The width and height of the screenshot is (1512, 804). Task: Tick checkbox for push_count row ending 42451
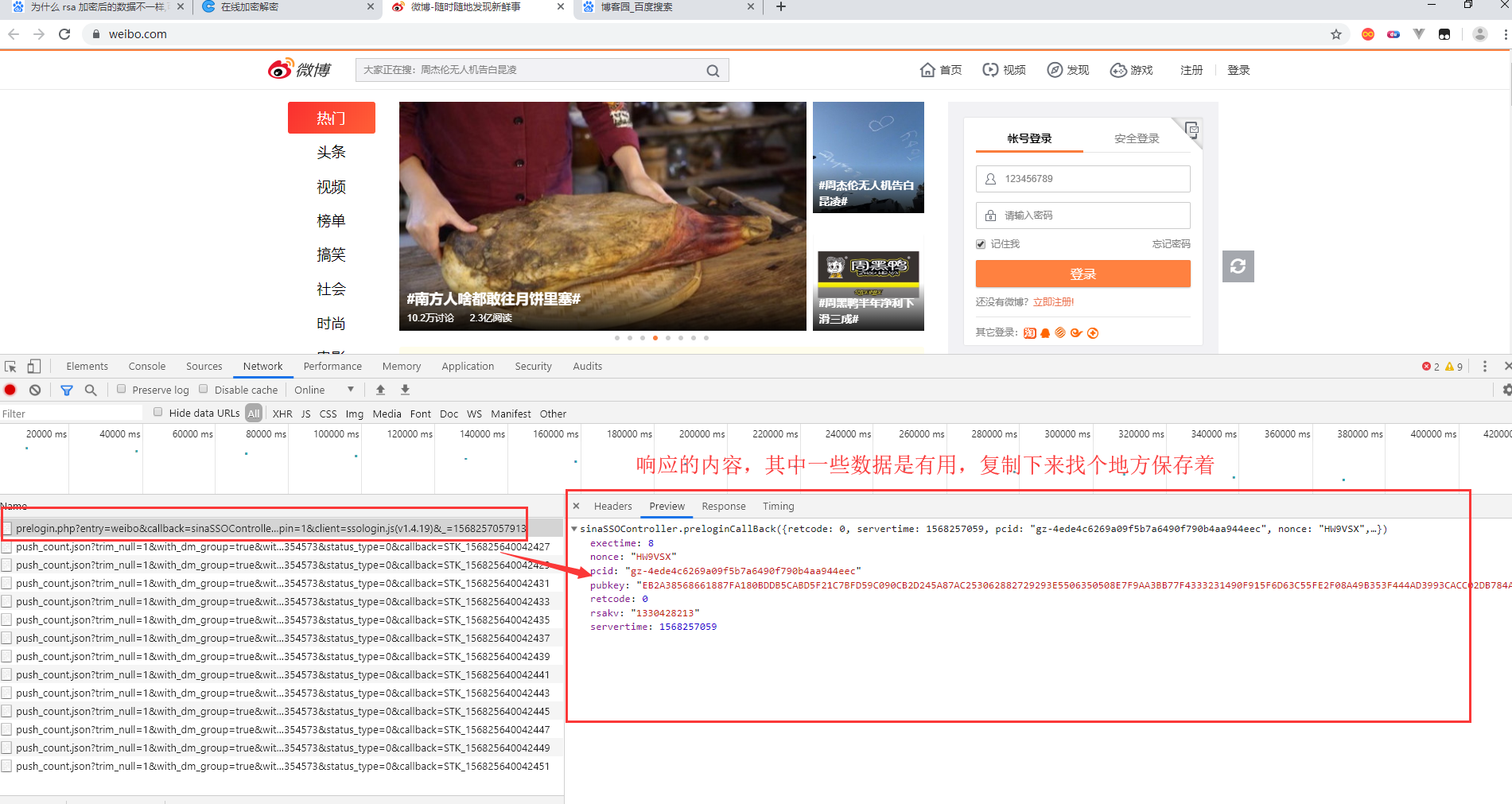click(7, 766)
